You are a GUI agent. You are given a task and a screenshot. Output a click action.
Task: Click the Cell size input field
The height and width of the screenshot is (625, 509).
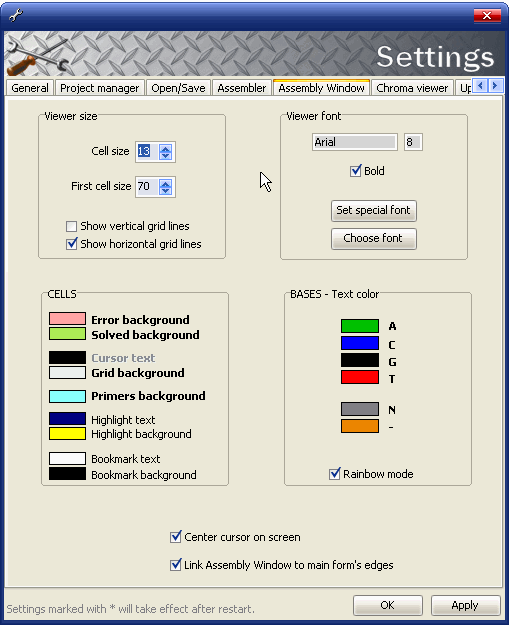pos(147,151)
